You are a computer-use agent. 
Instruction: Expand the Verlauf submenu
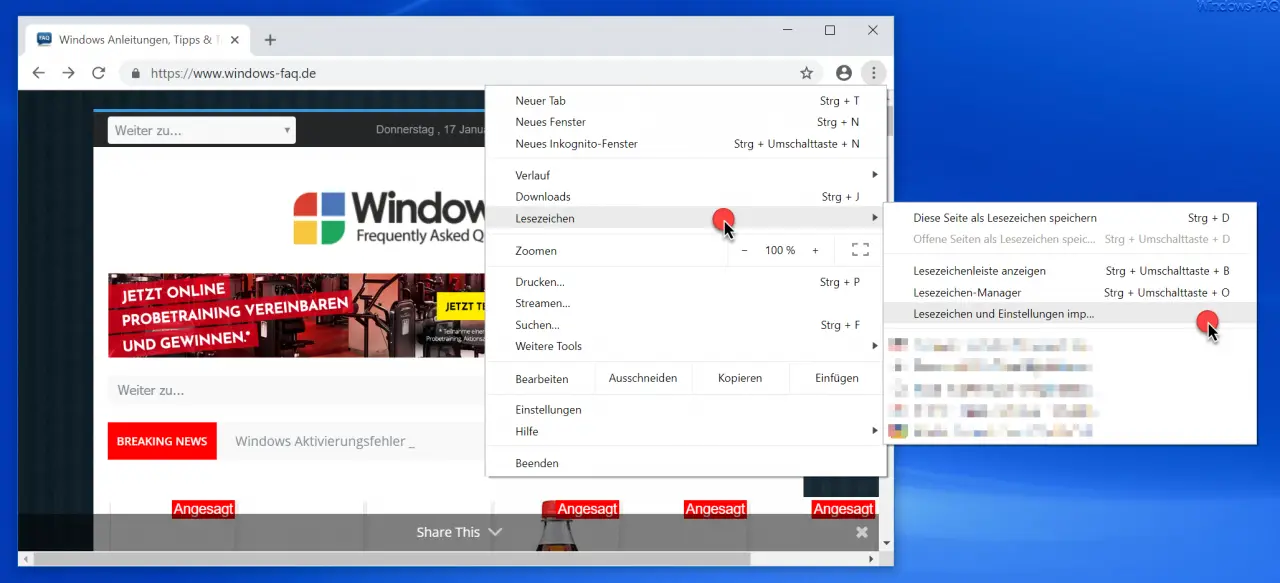click(x=686, y=175)
